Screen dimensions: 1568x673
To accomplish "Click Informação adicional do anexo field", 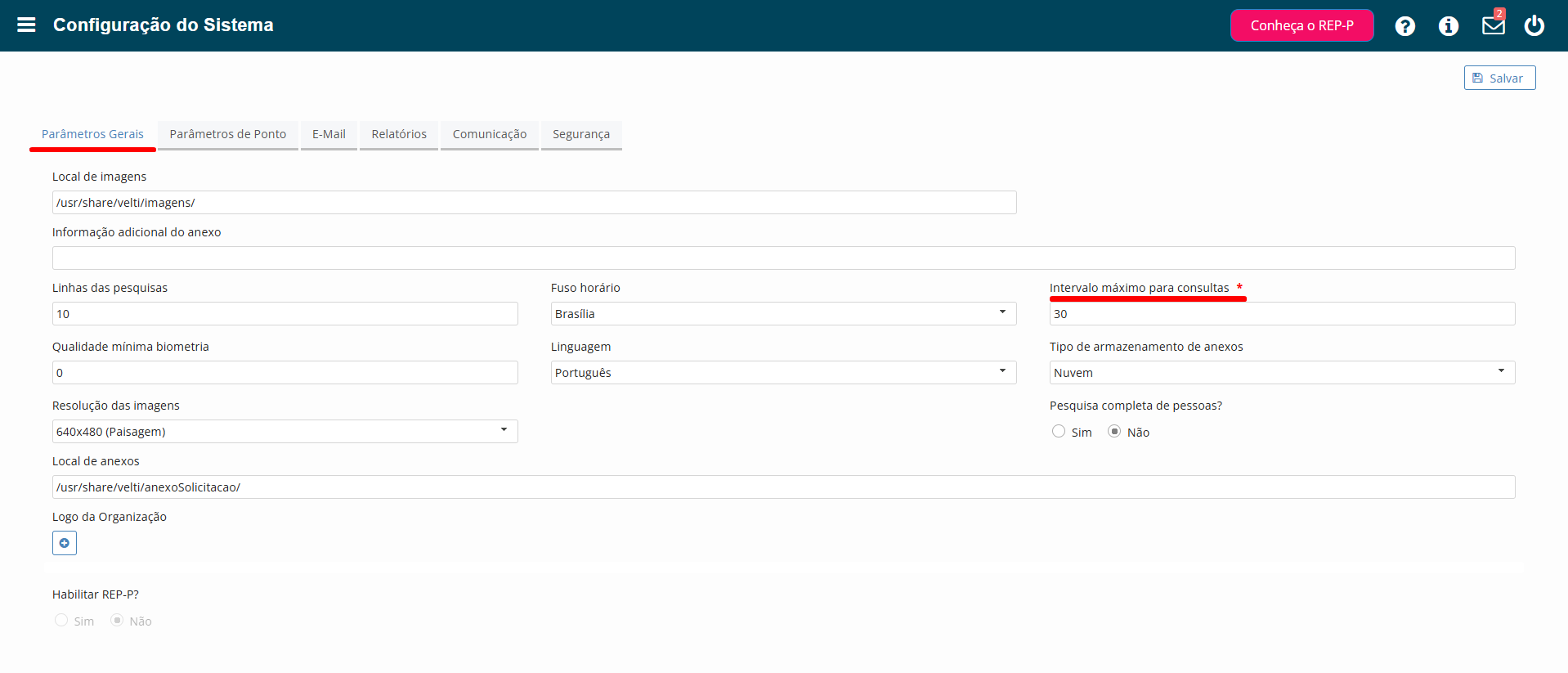I will 783,258.
